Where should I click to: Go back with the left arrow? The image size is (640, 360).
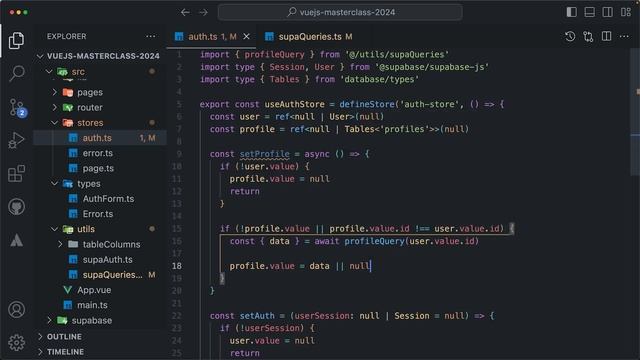click(x=185, y=12)
